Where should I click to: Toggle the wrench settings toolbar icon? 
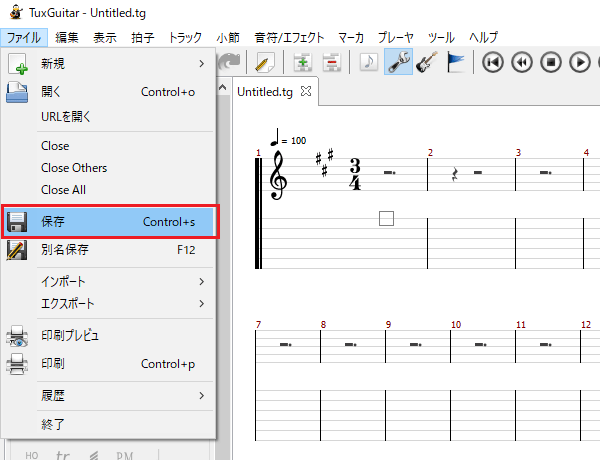click(x=398, y=62)
